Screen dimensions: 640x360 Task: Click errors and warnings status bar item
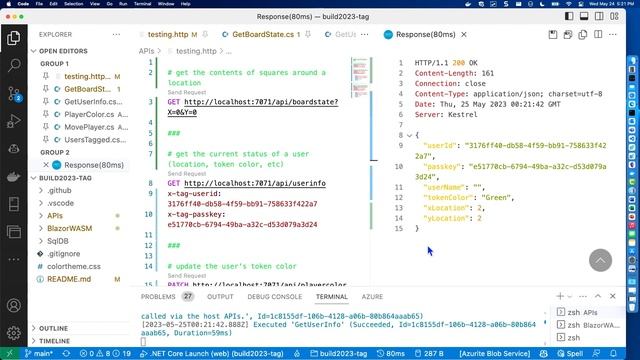click(105, 353)
